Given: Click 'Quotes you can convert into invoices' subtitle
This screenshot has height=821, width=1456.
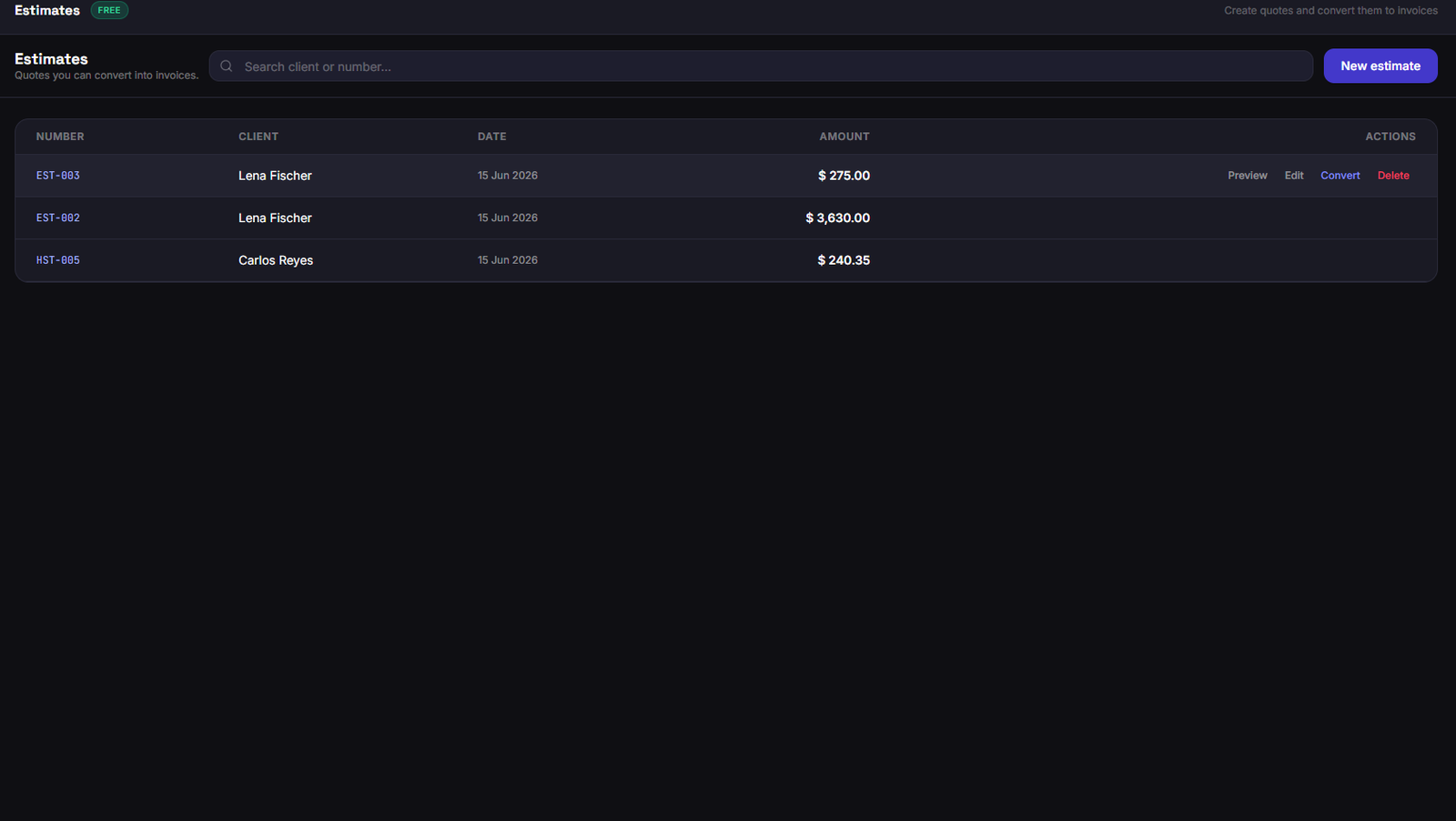Looking at the screenshot, I should point(106,76).
